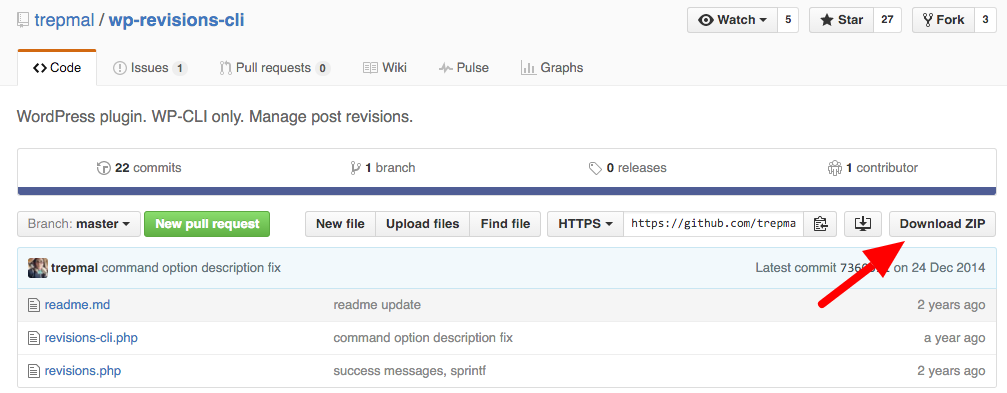The width and height of the screenshot is (1007, 393).
Task: Open the readme.md file
Action: (77, 304)
